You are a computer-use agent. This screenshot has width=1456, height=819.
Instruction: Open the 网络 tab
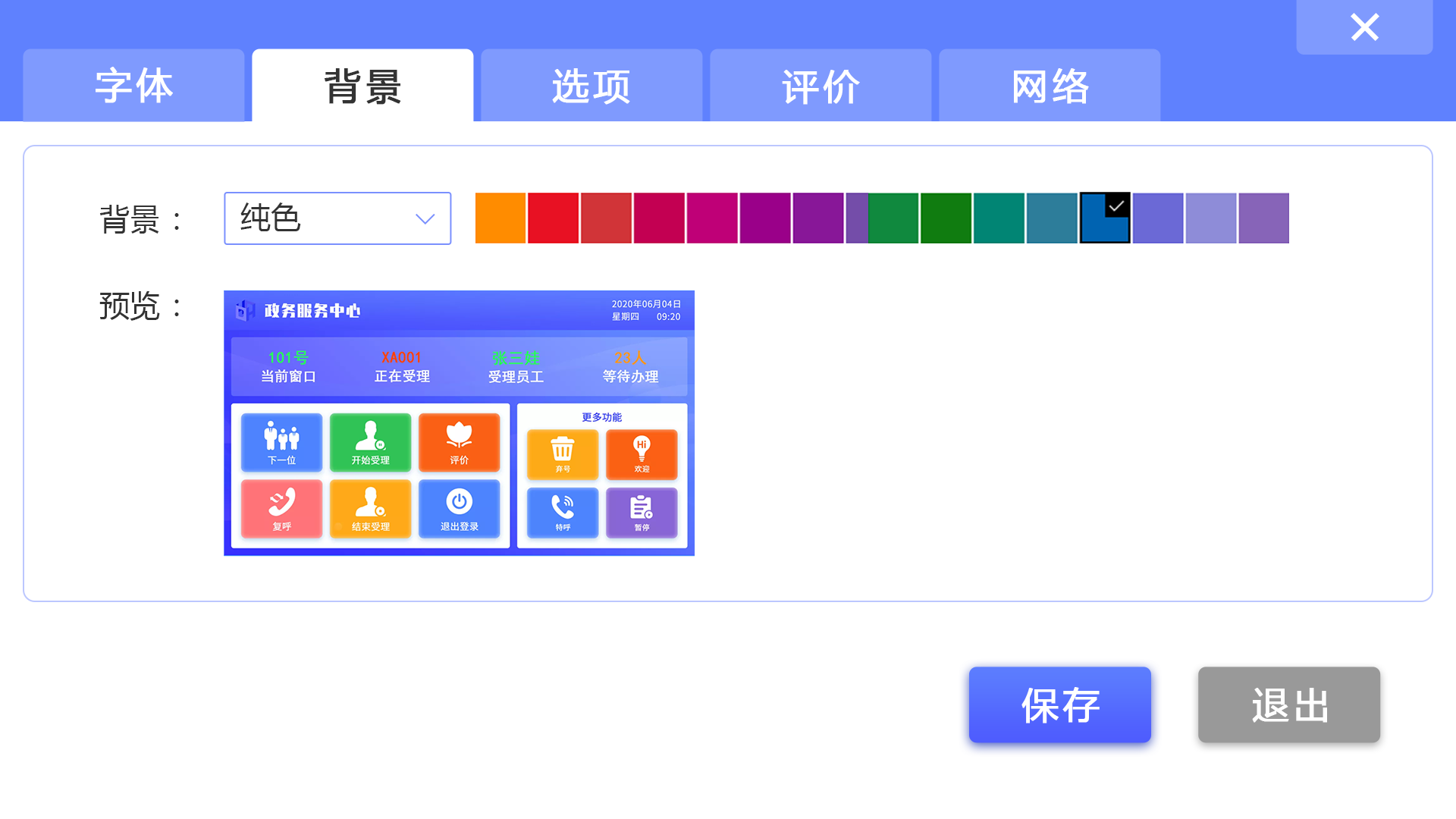click(x=1050, y=85)
